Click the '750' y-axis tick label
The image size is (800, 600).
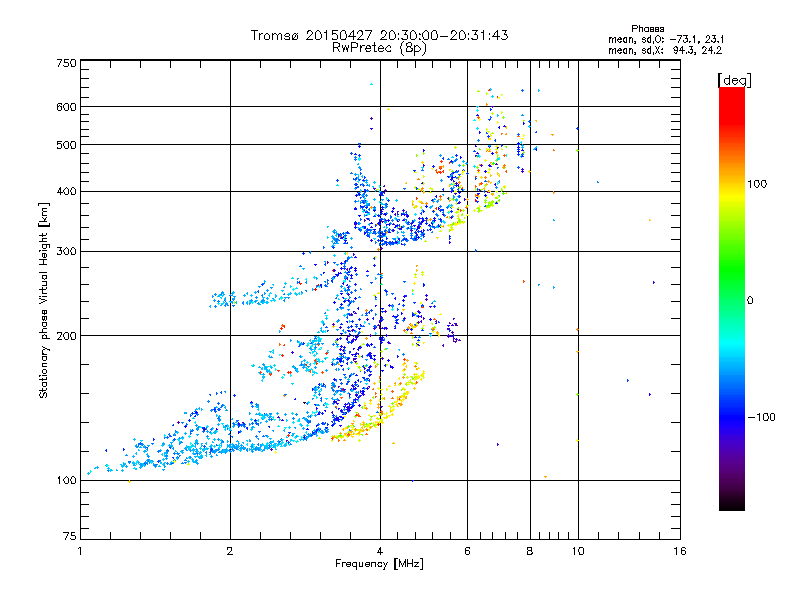(x=67, y=63)
